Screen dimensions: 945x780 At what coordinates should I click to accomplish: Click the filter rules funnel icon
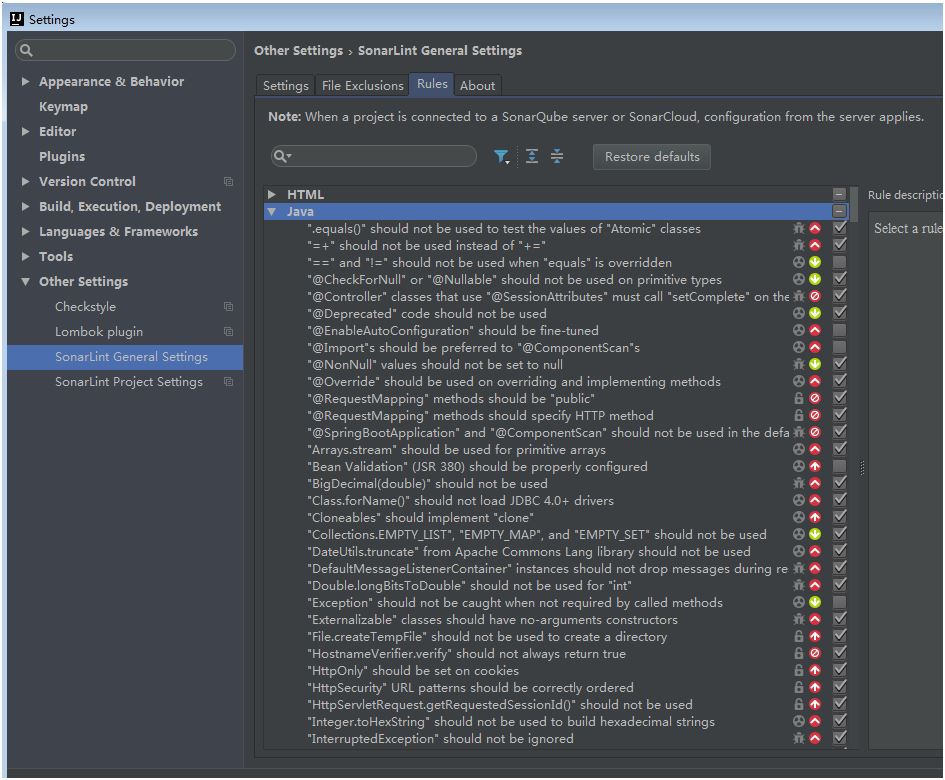[x=500, y=157]
